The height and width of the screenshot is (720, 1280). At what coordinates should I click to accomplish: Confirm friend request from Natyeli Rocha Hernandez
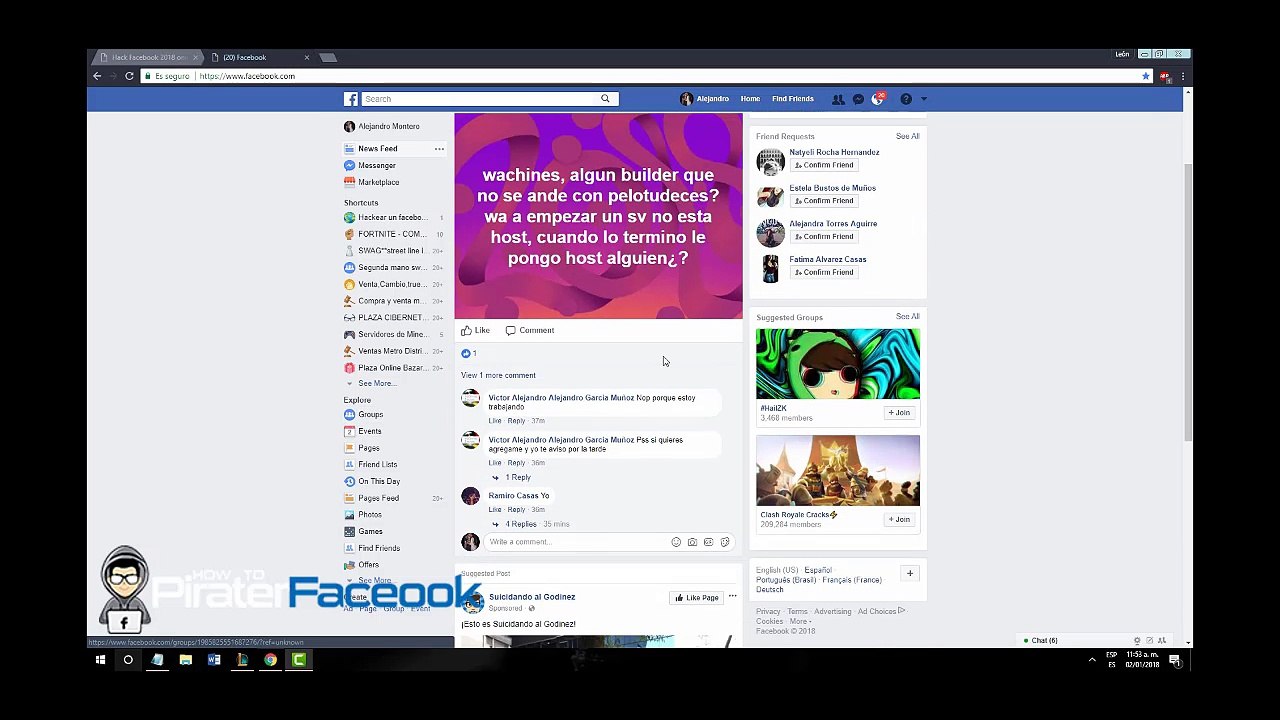coord(824,165)
